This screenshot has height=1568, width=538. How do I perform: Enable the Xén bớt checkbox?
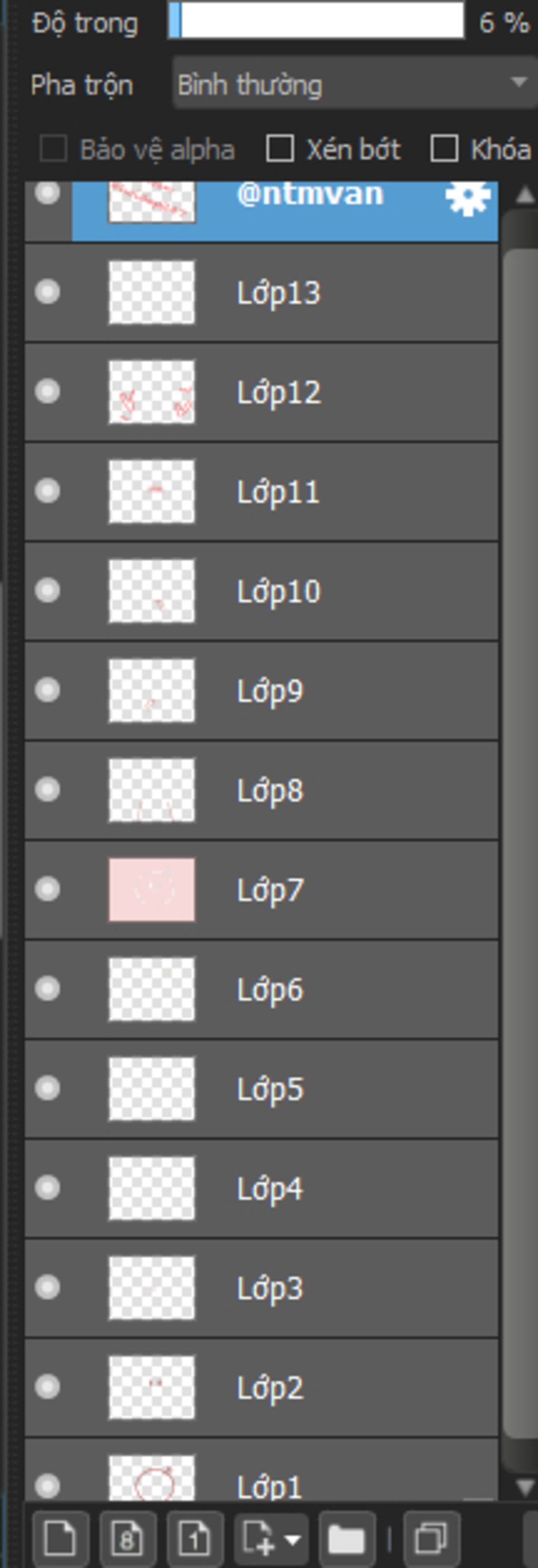[x=280, y=149]
